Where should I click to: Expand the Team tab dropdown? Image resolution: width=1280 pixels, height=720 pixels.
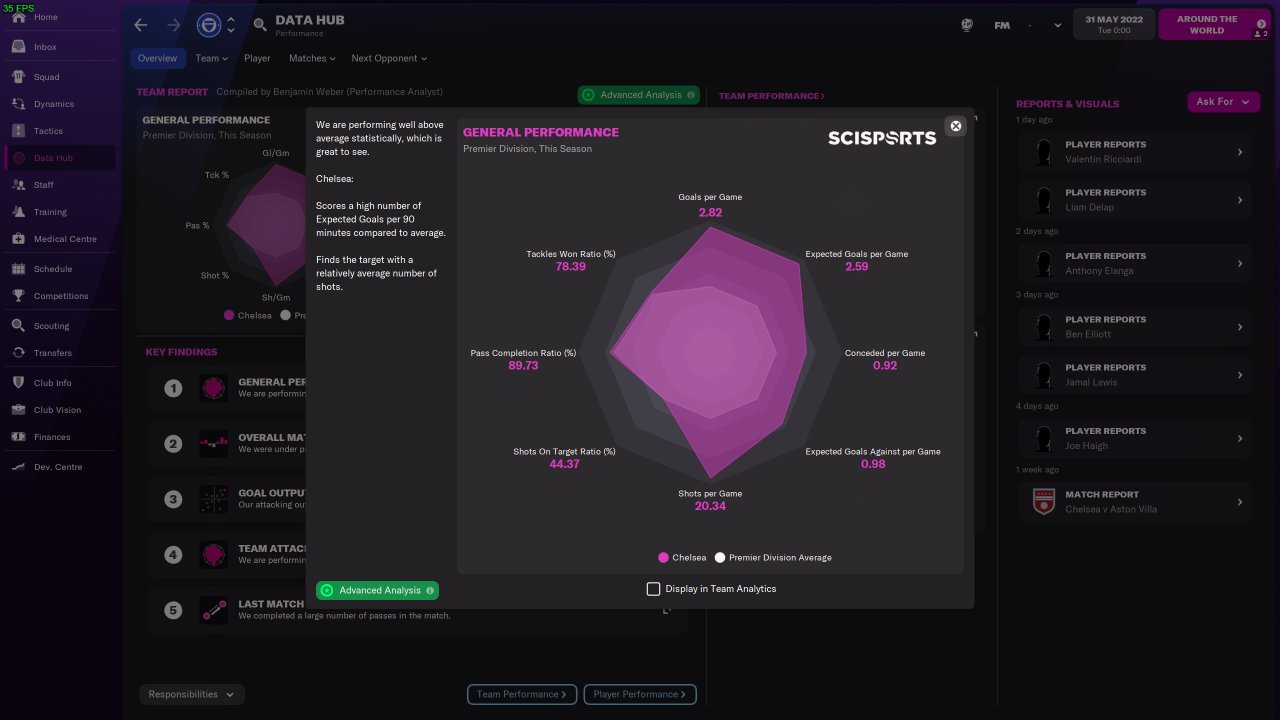coord(212,58)
